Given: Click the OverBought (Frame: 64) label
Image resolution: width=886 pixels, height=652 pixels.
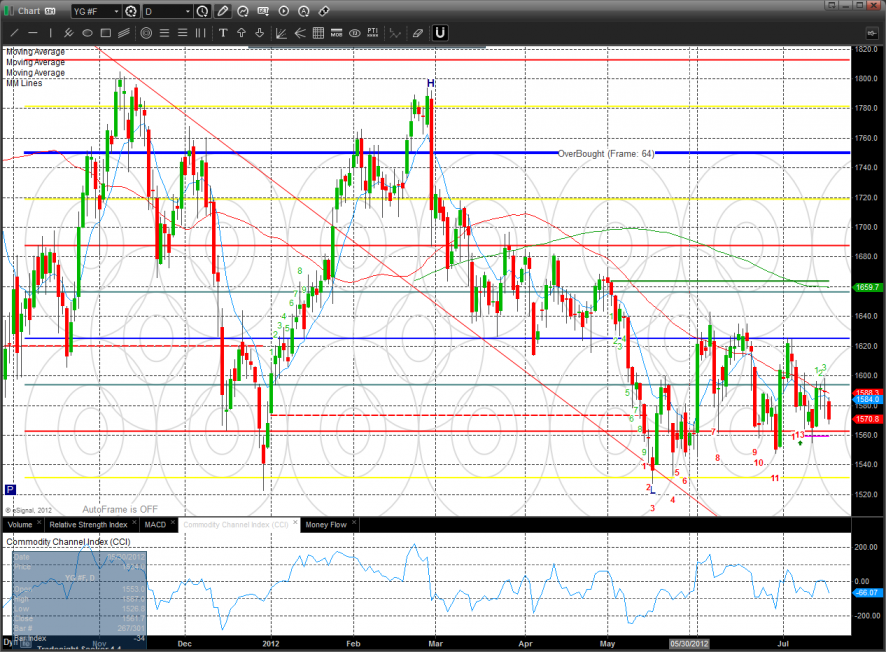Looking at the screenshot, I should coord(606,154).
